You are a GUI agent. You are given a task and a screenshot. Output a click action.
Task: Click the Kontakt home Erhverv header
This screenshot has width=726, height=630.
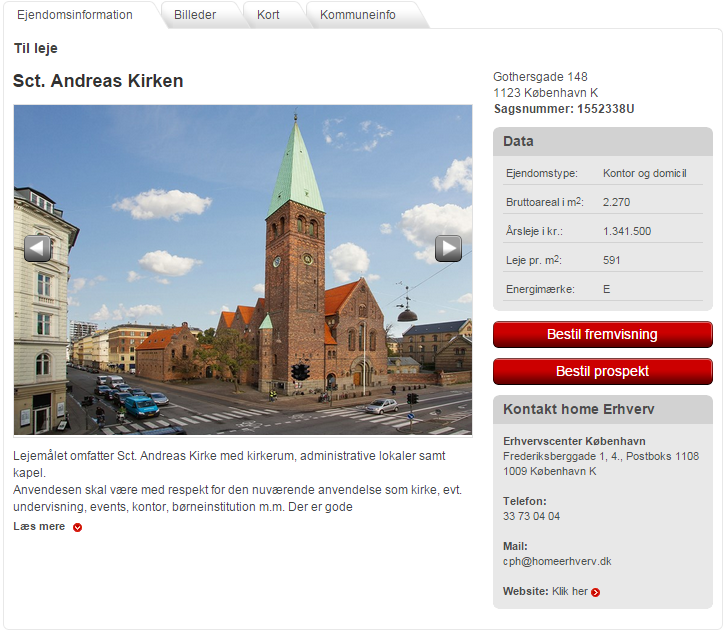point(602,410)
